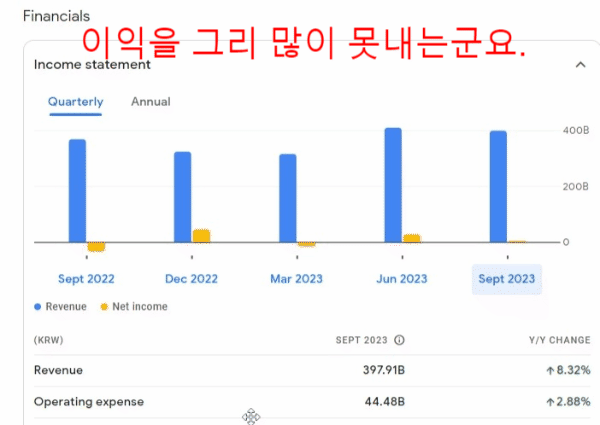Click the Operating expense row label

pos(89,402)
